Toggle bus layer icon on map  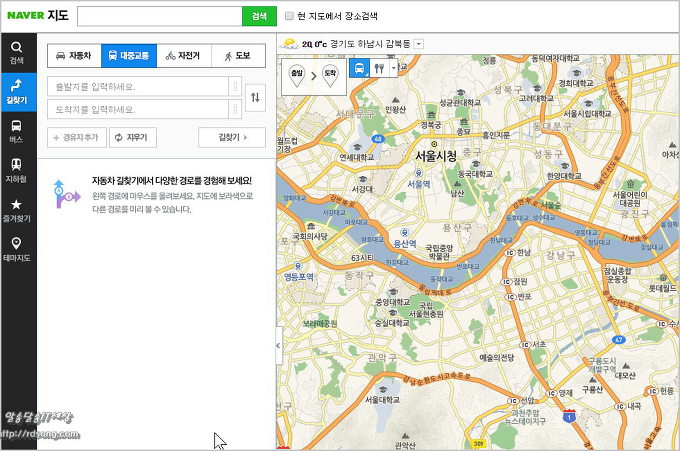pos(359,69)
